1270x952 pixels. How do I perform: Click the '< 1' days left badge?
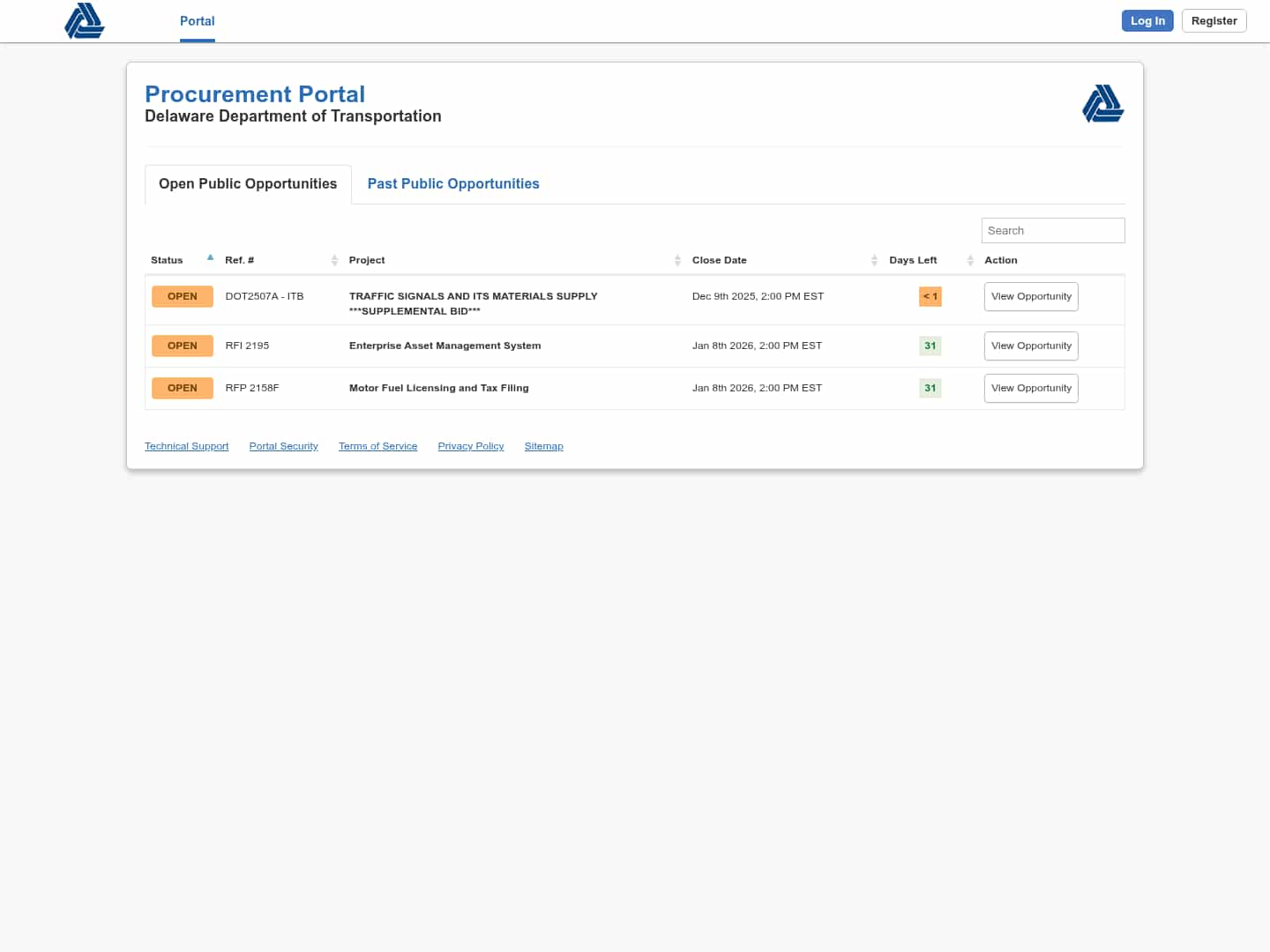(x=930, y=297)
